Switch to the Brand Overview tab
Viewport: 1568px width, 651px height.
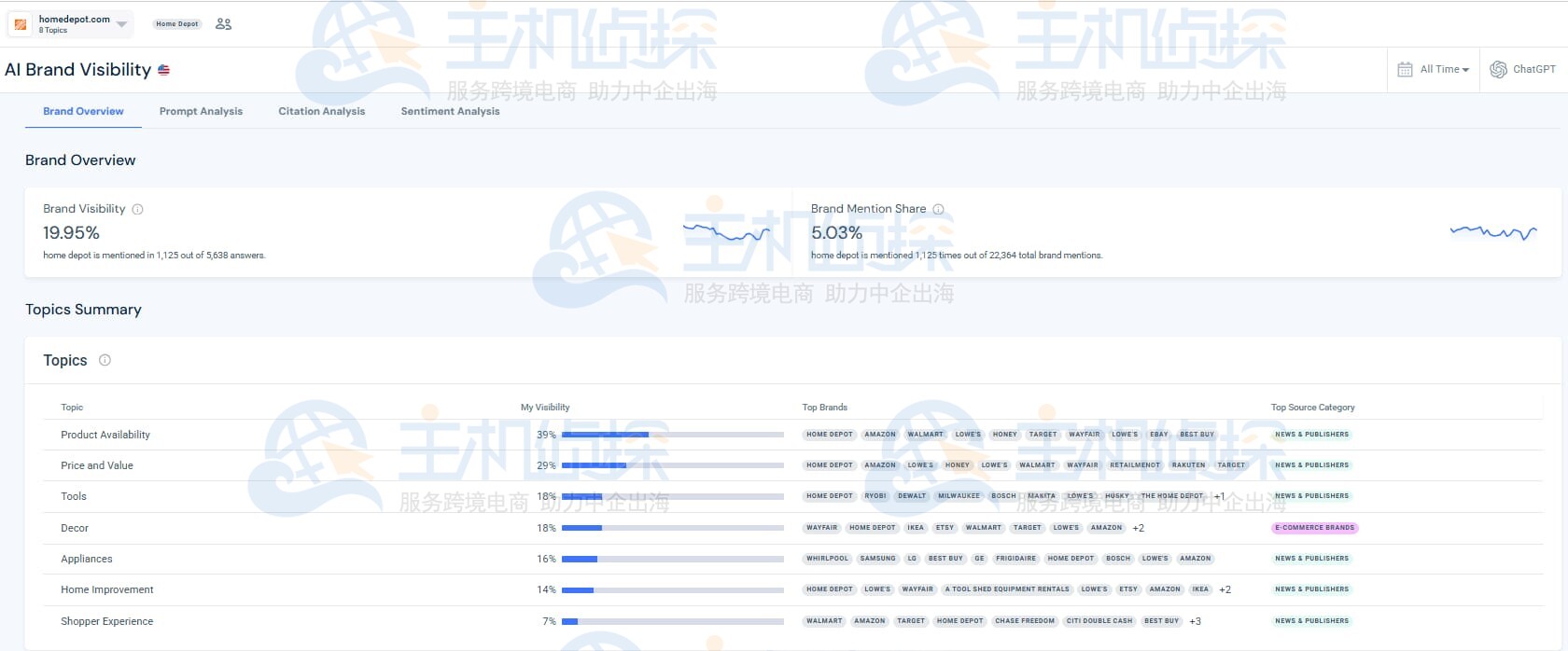point(83,111)
